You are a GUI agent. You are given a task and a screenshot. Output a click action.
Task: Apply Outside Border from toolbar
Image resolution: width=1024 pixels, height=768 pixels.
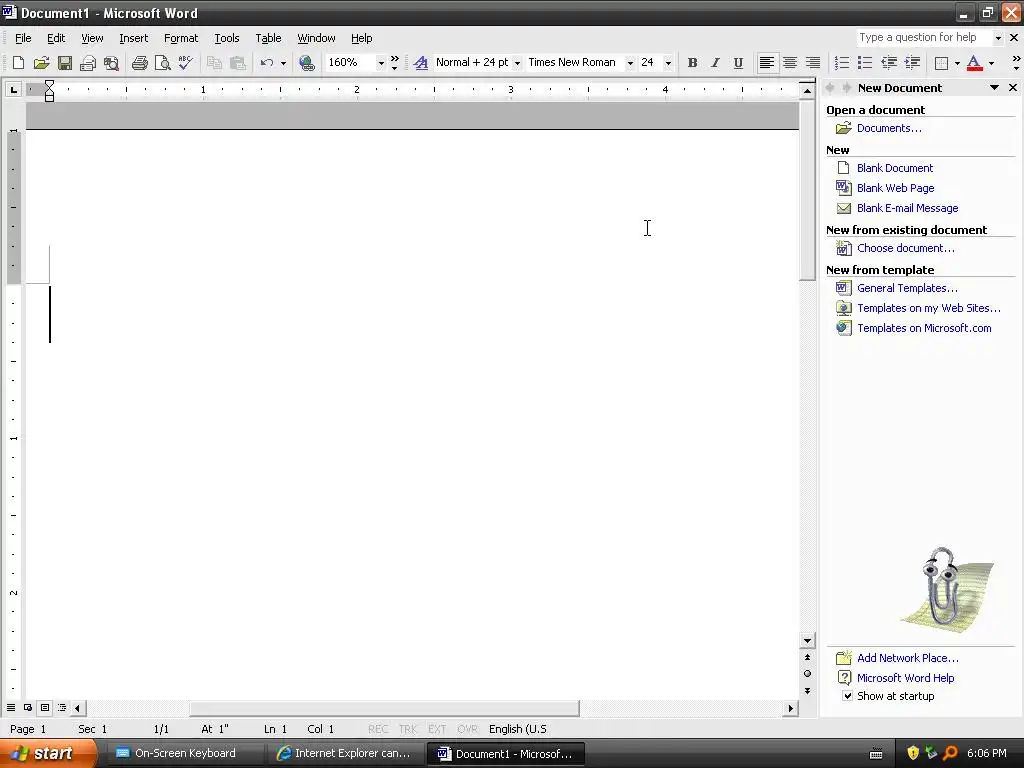tap(942, 63)
